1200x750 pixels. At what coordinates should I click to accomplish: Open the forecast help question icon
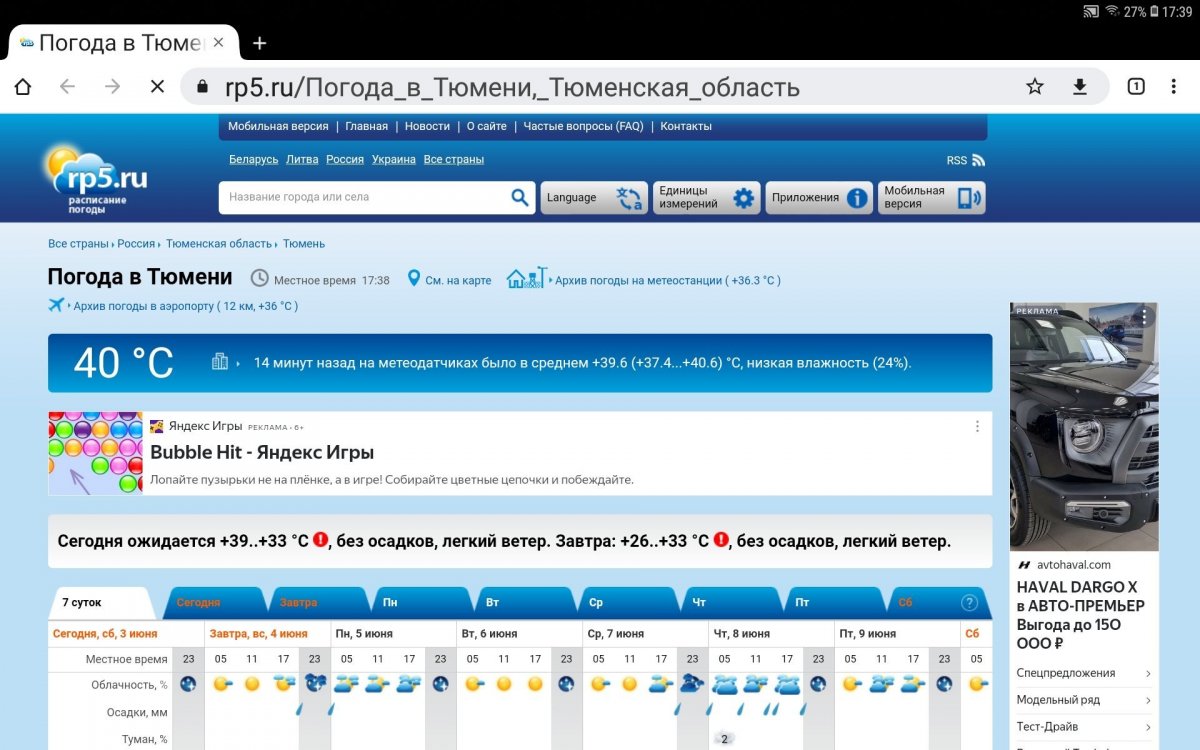point(968,603)
